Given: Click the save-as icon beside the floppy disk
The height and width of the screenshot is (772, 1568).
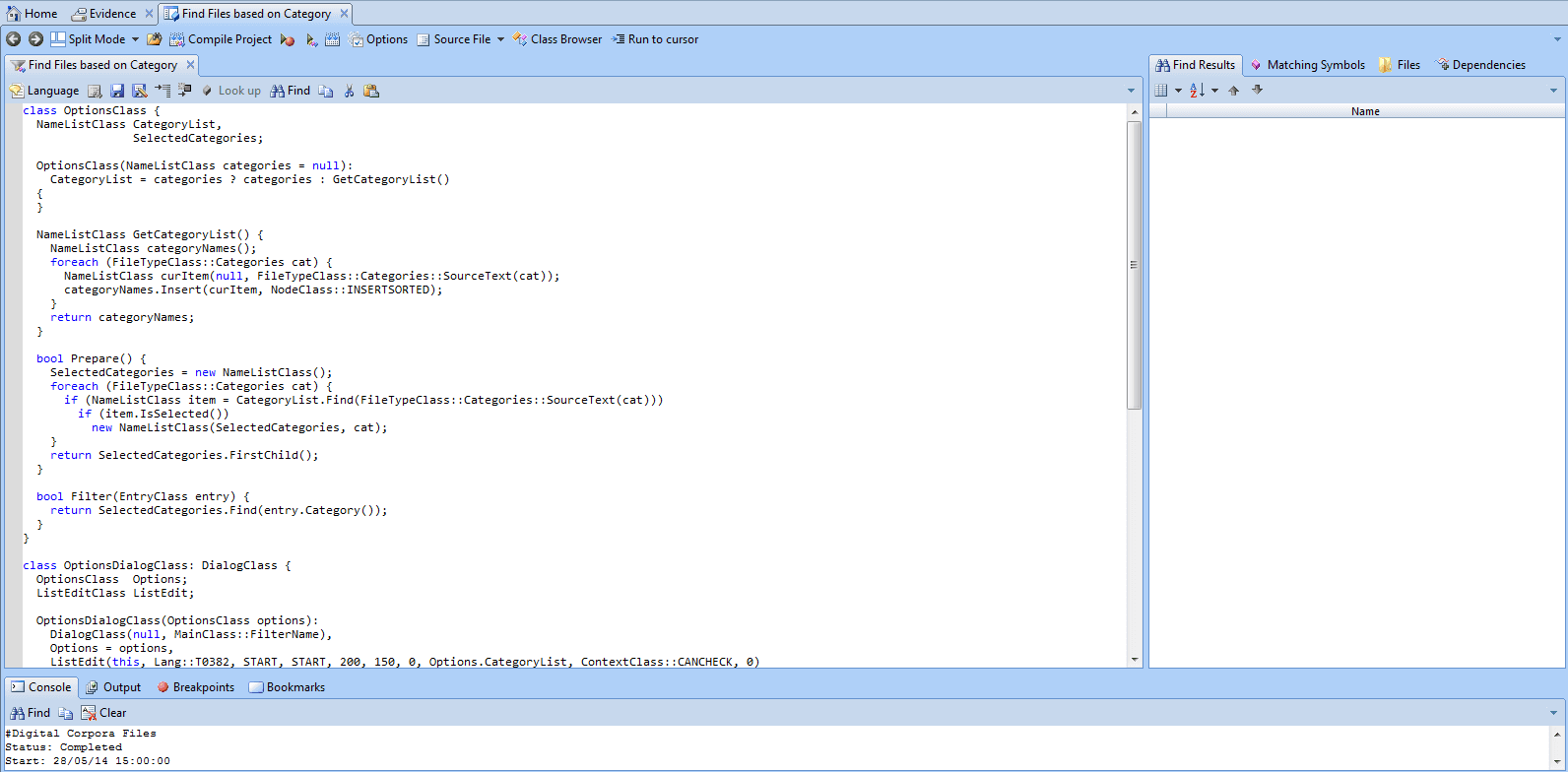Looking at the screenshot, I should (x=140, y=91).
